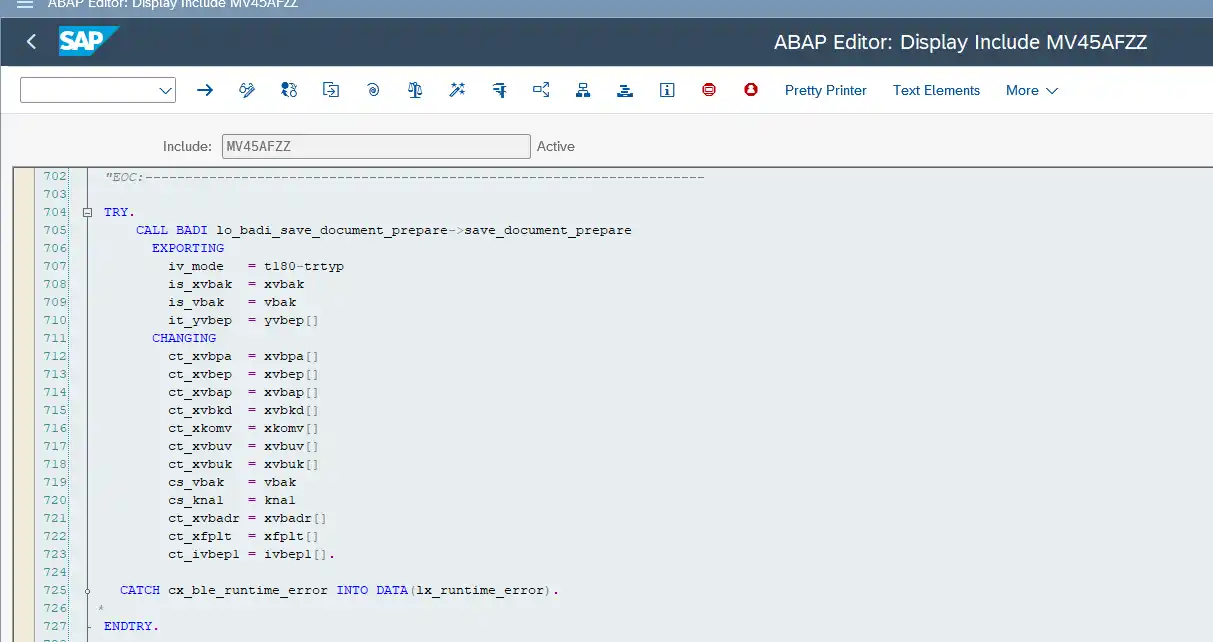Screen dimensions: 1213x642
Task: Click the spiral enhancement icon
Action: (373, 90)
